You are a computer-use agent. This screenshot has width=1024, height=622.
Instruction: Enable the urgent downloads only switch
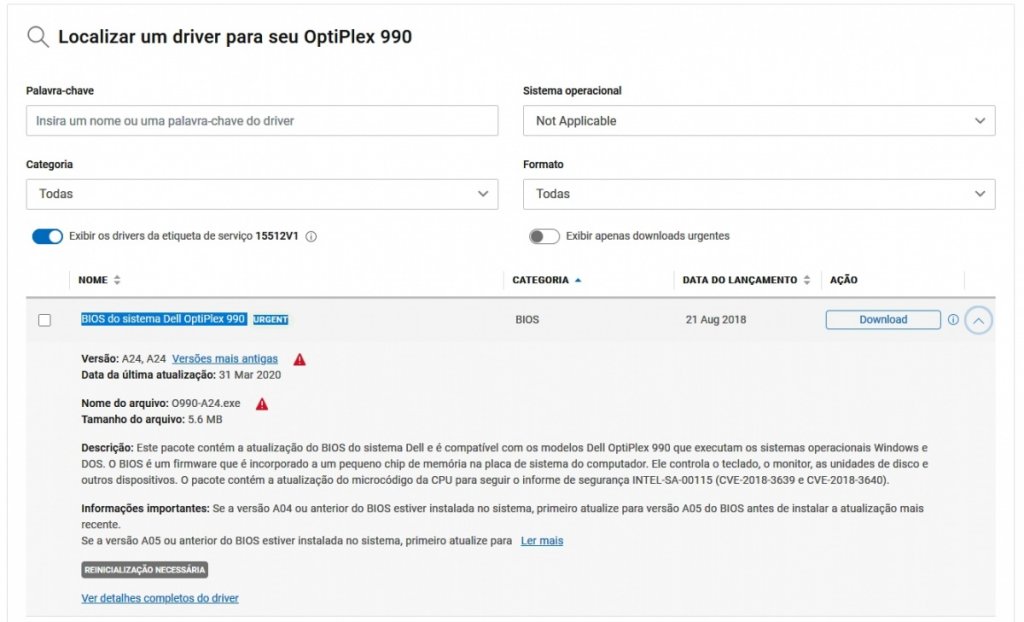click(544, 237)
